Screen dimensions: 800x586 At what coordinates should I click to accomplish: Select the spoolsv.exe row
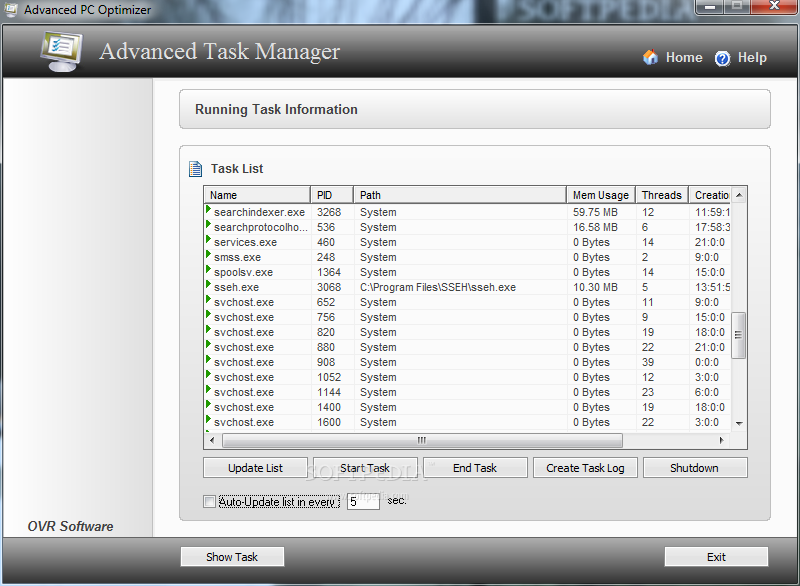[467, 272]
